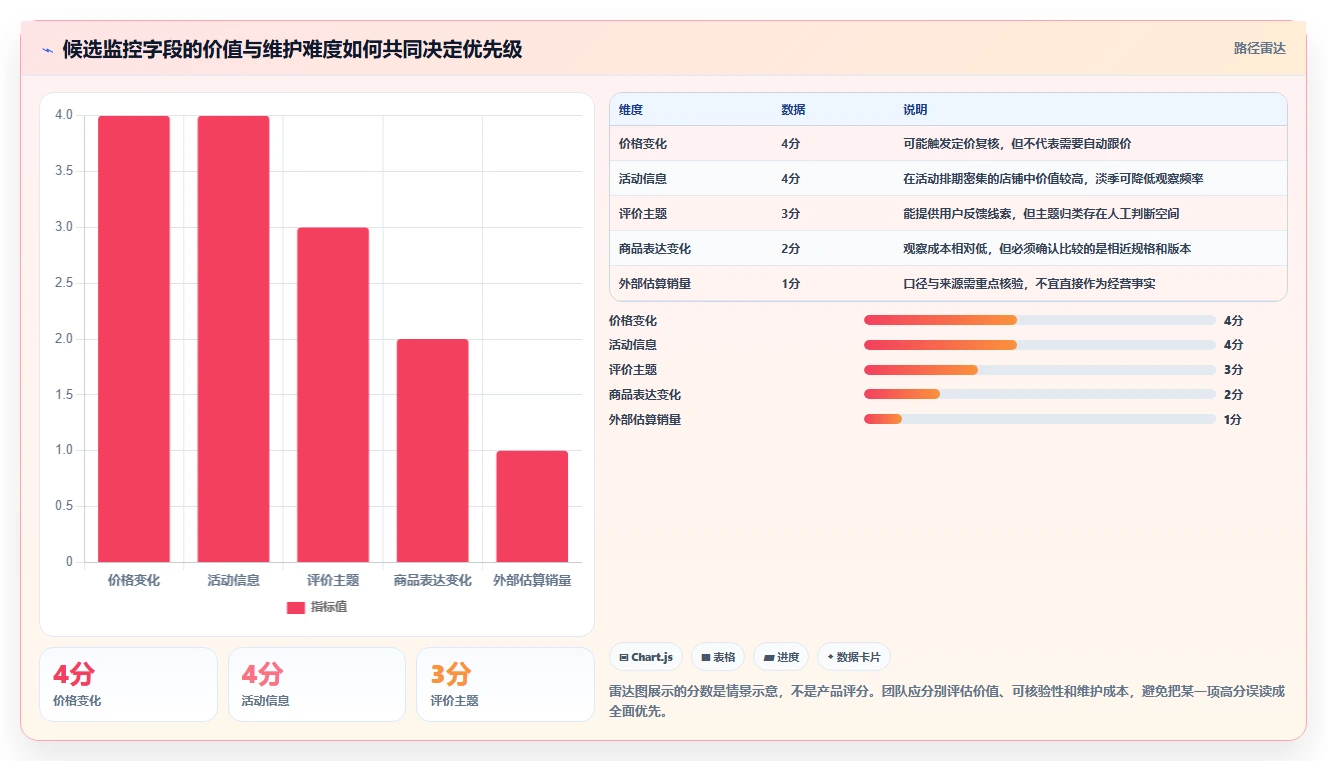Click the 外部估算销量 x-axis label
The width and height of the screenshot is (1327, 761).
click(x=532, y=580)
